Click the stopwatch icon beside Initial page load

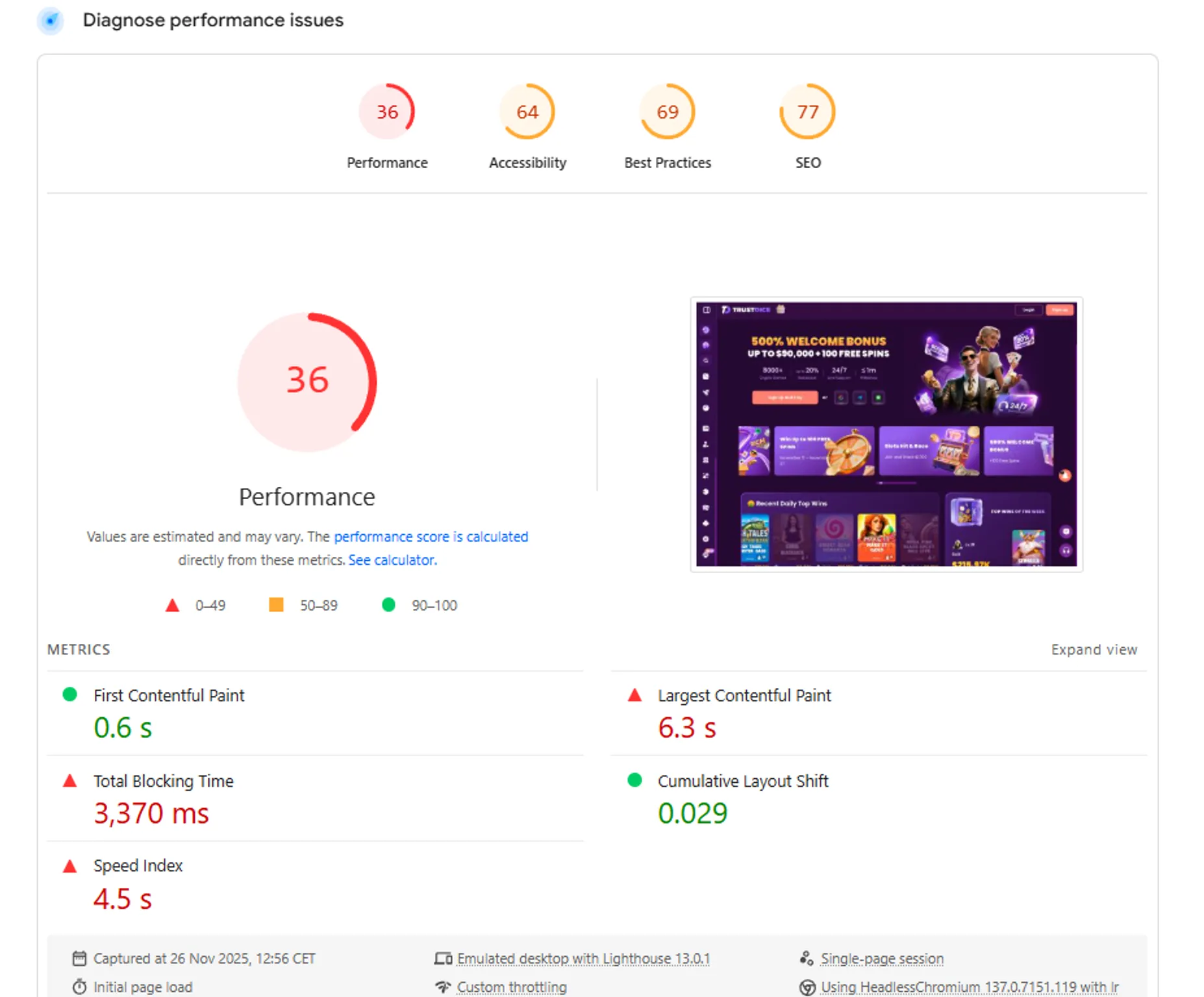[x=79, y=986]
